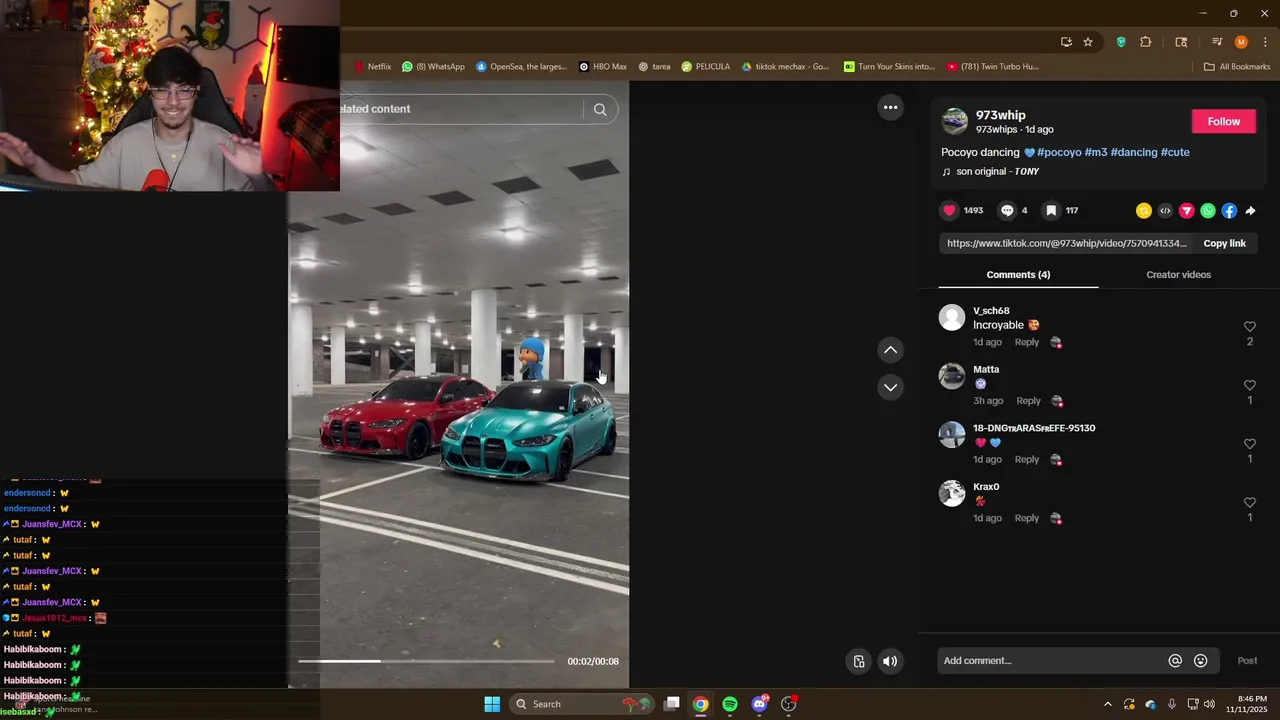The width and height of the screenshot is (1280, 720).
Task: Open the PELICULA bookmark
Action: 706,67
